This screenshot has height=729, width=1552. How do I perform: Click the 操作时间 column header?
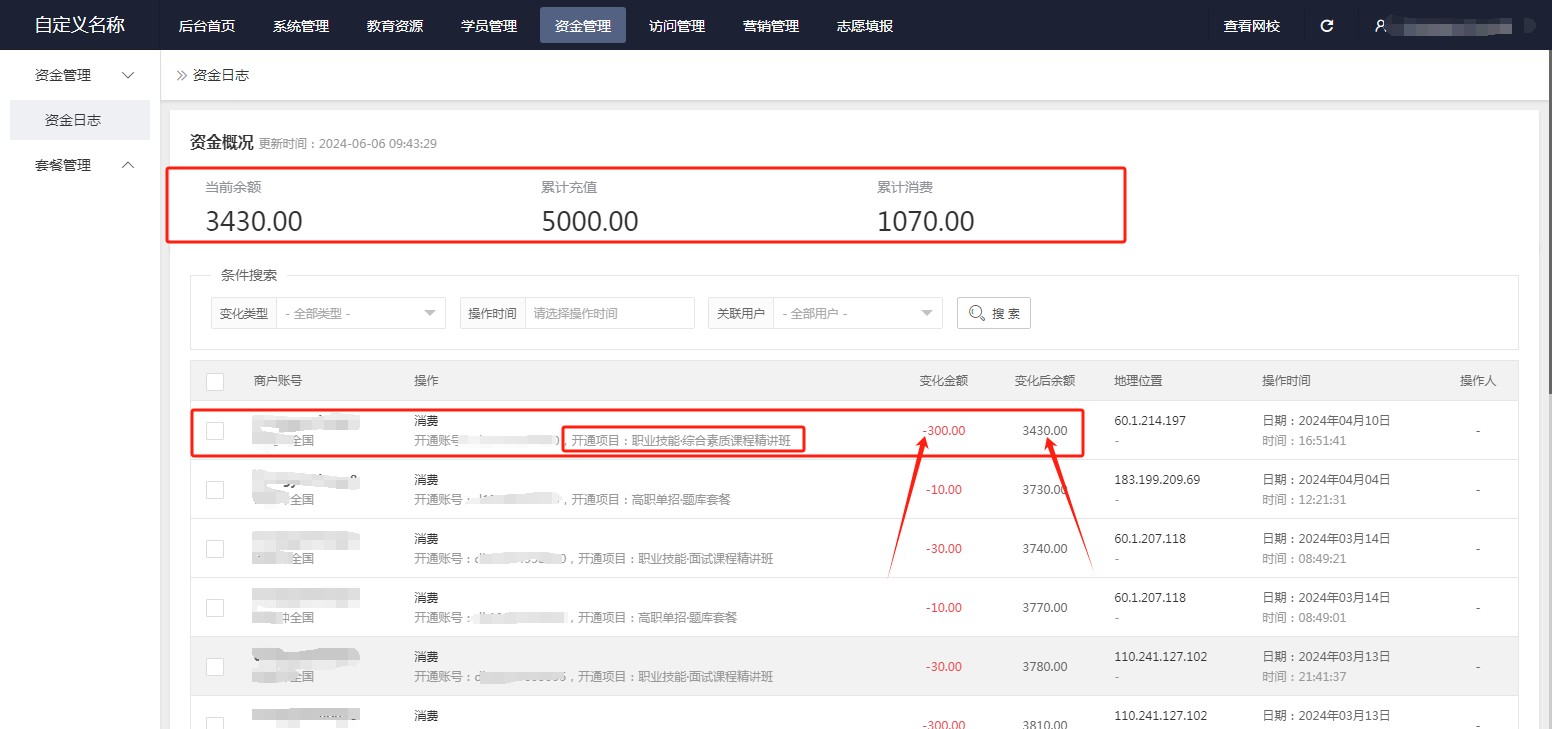(1286, 381)
